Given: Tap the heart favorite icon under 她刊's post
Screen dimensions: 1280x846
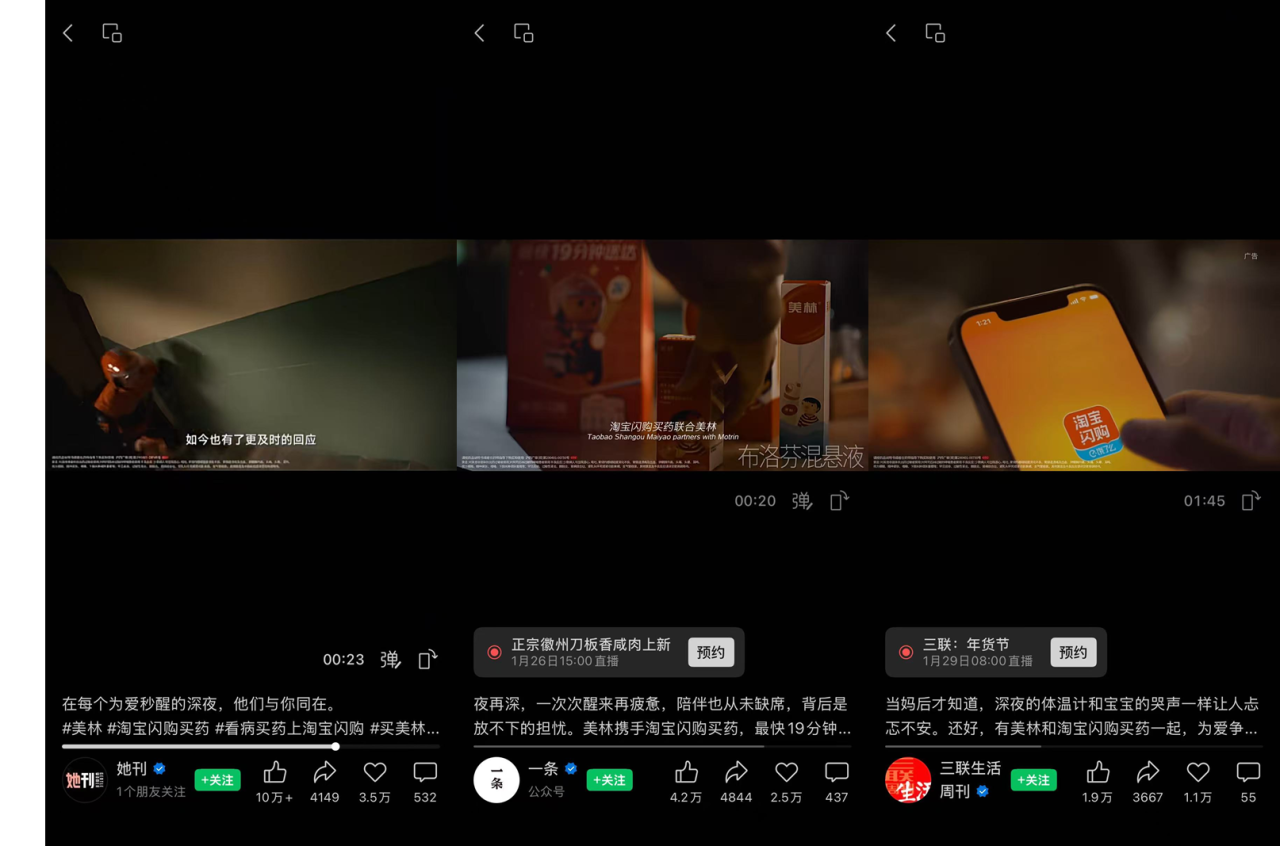Looking at the screenshot, I should point(374,772).
